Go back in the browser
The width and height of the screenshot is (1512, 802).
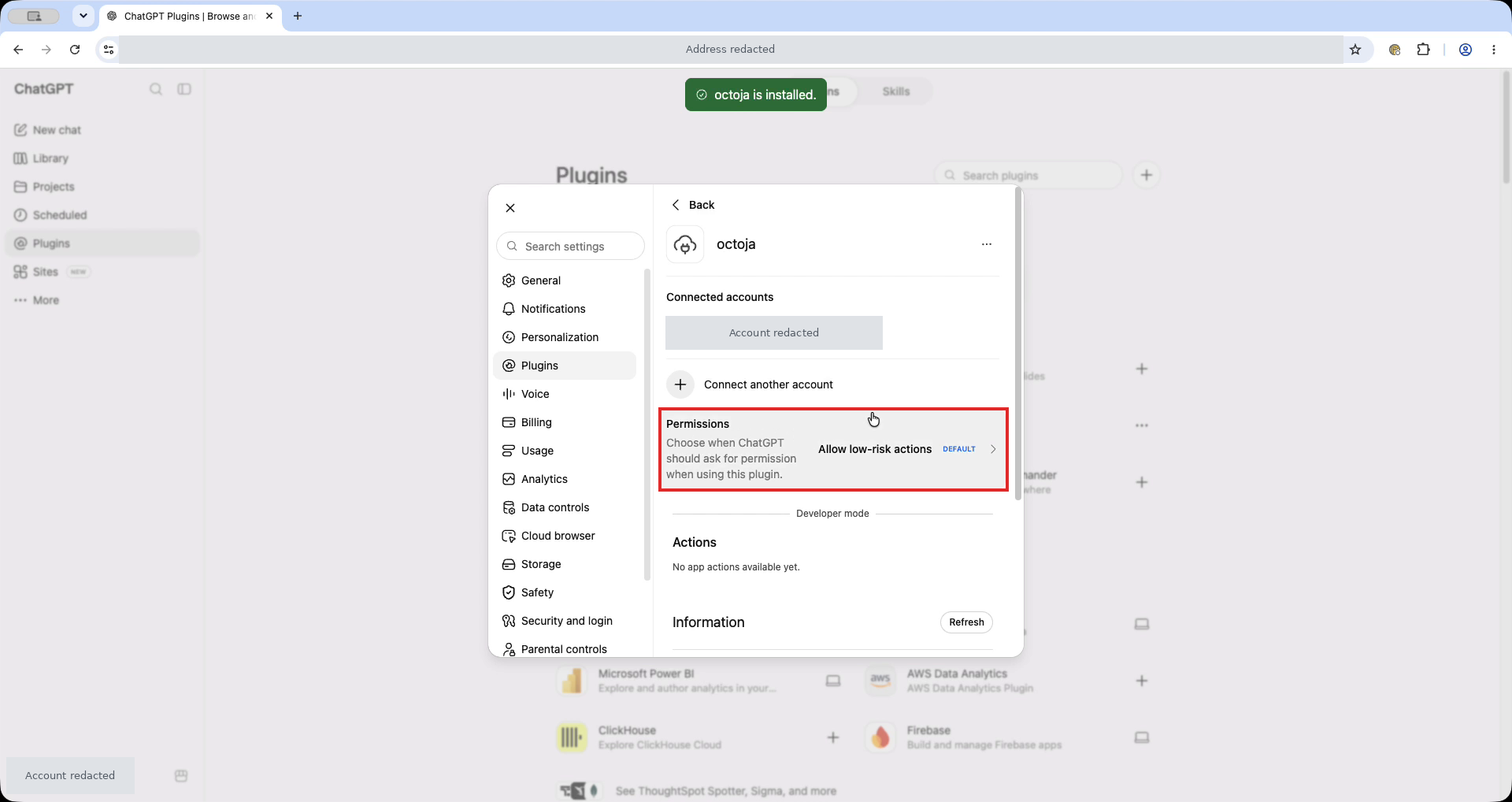[x=18, y=49]
